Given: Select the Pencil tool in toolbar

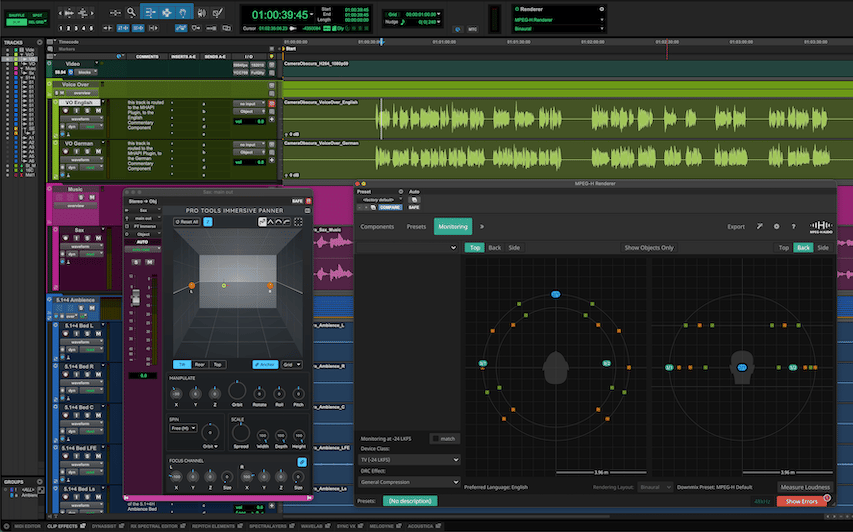Looking at the screenshot, I should pyautogui.click(x=218, y=13).
